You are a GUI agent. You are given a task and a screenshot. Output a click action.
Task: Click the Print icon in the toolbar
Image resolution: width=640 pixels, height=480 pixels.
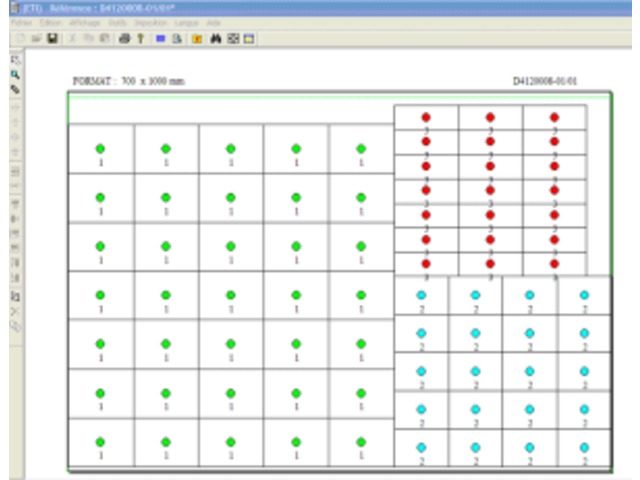point(124,39)
